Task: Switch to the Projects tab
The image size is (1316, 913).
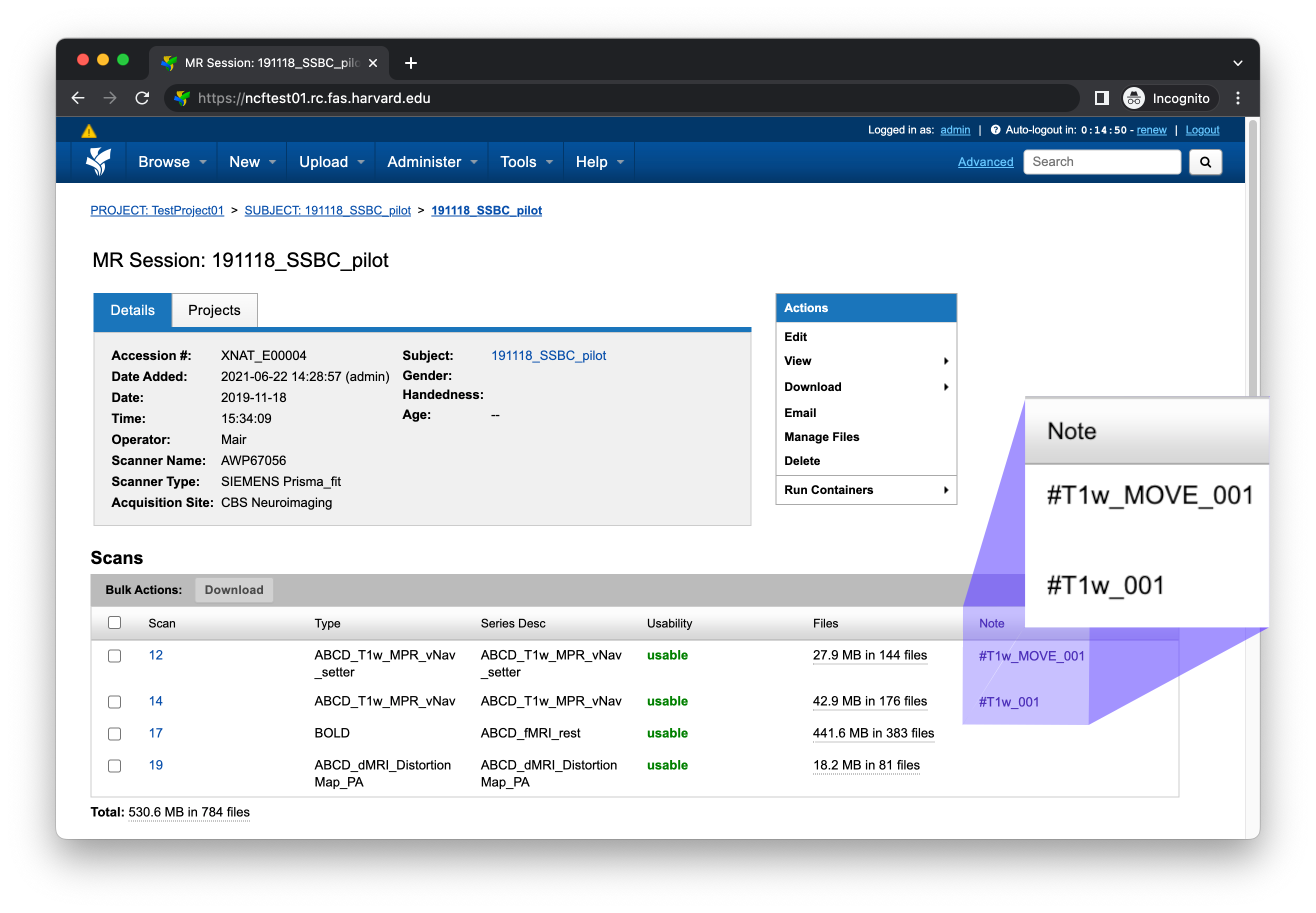Action: pos(214,310)
